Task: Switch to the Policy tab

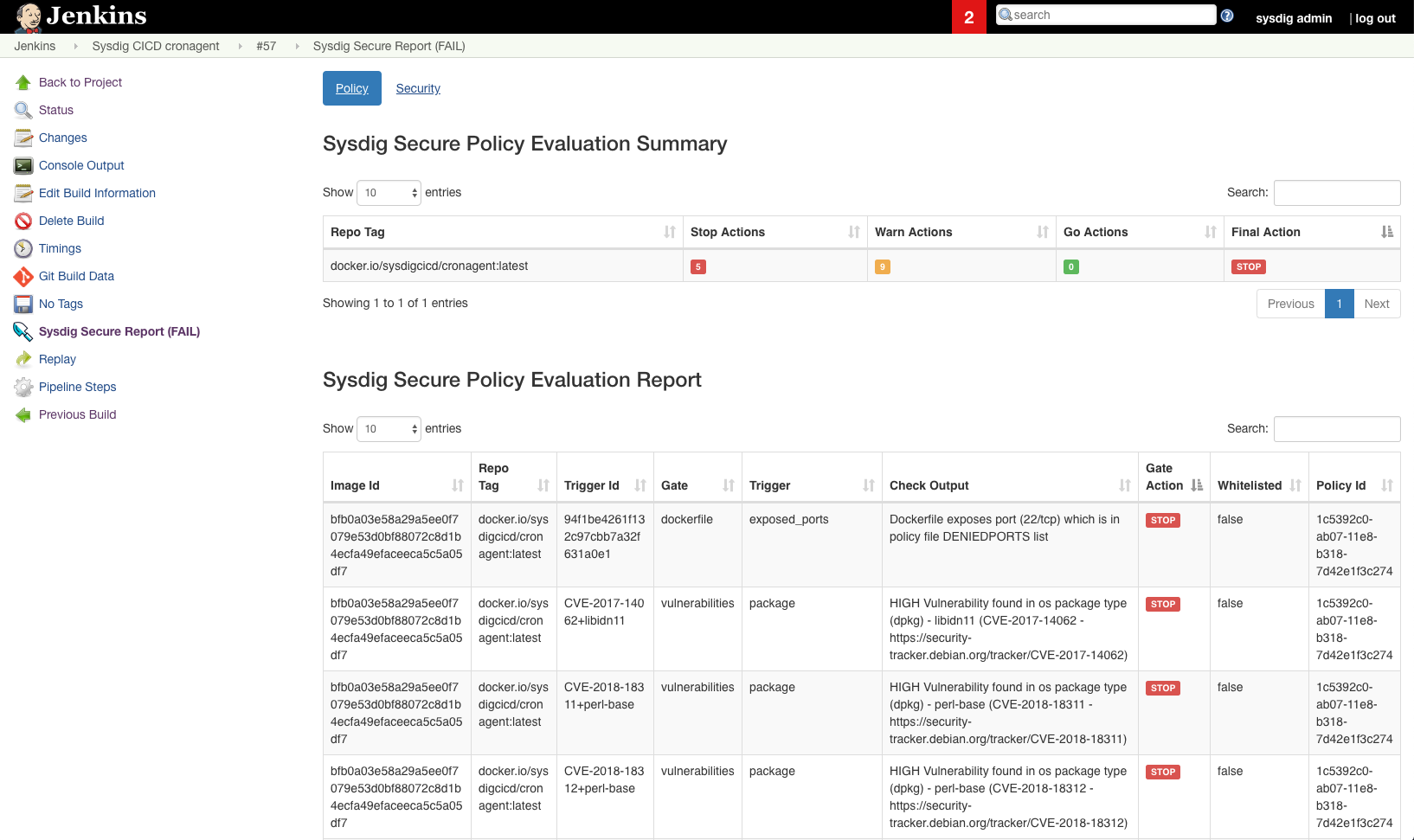Action: (352, 88)
